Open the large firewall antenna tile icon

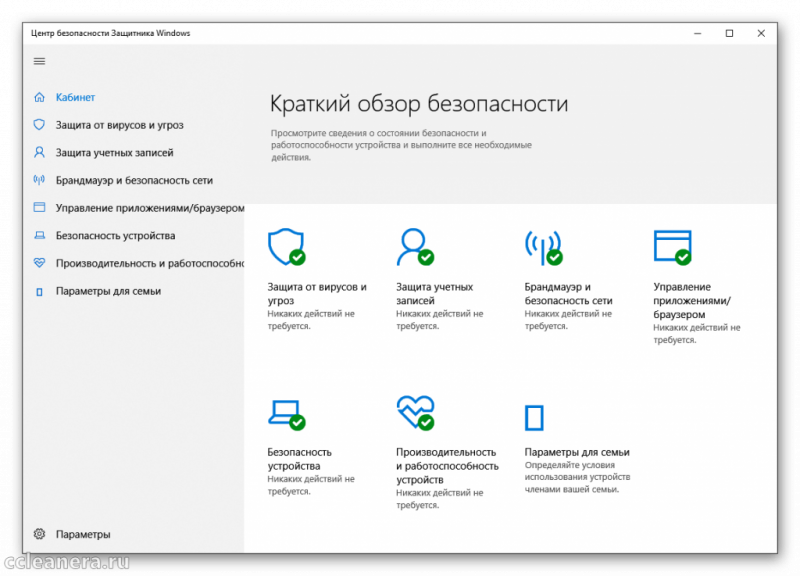point(544,248)
